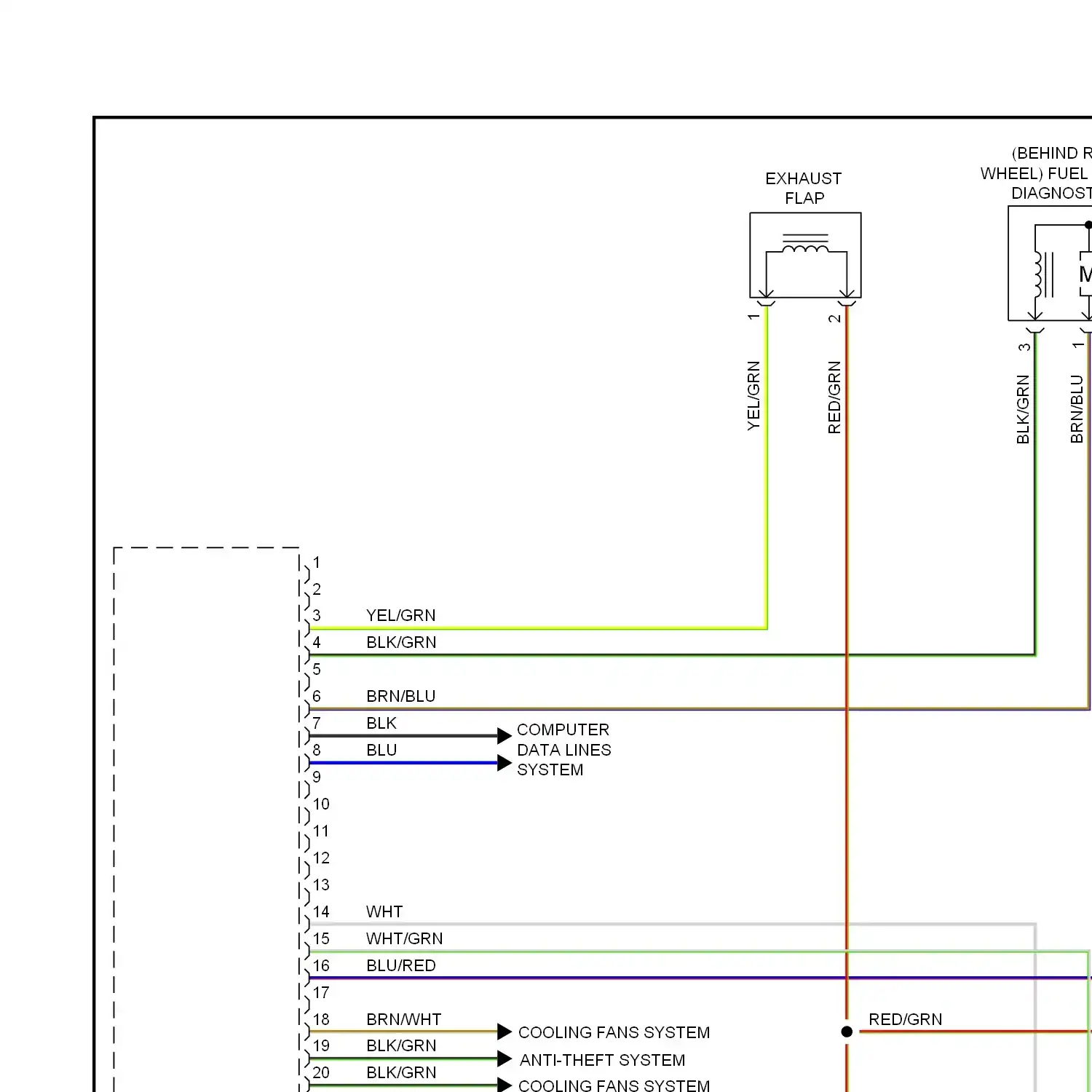Select the exhaust flap solenoid coil symbol

(x=805, y=245)
